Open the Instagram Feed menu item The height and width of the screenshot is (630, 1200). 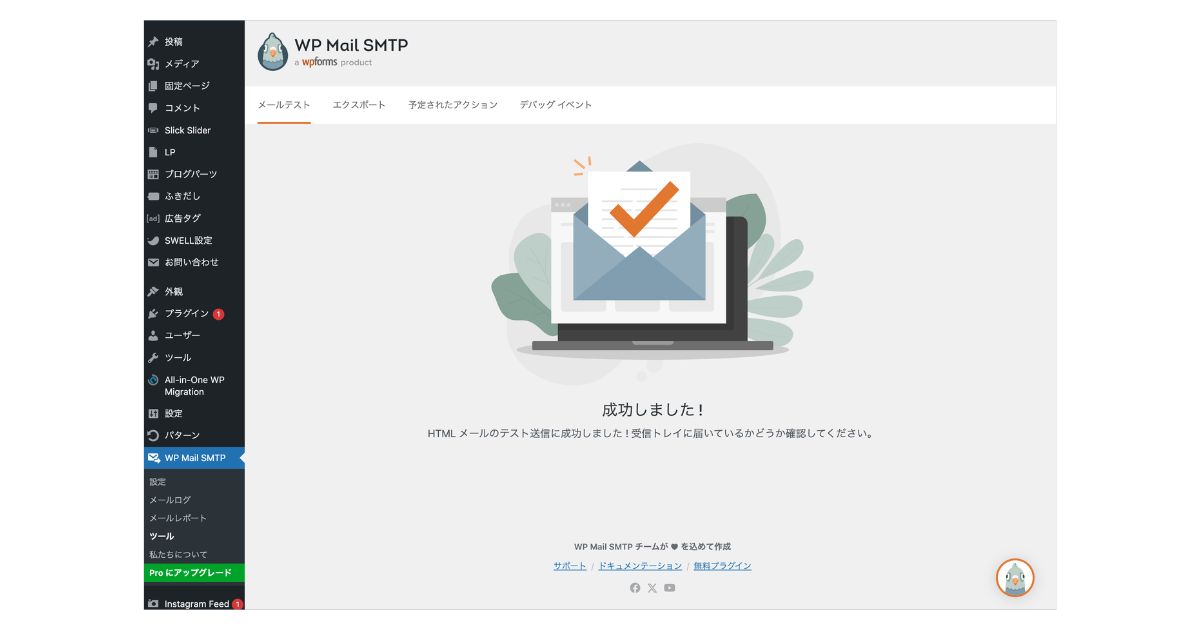[196, 604]
